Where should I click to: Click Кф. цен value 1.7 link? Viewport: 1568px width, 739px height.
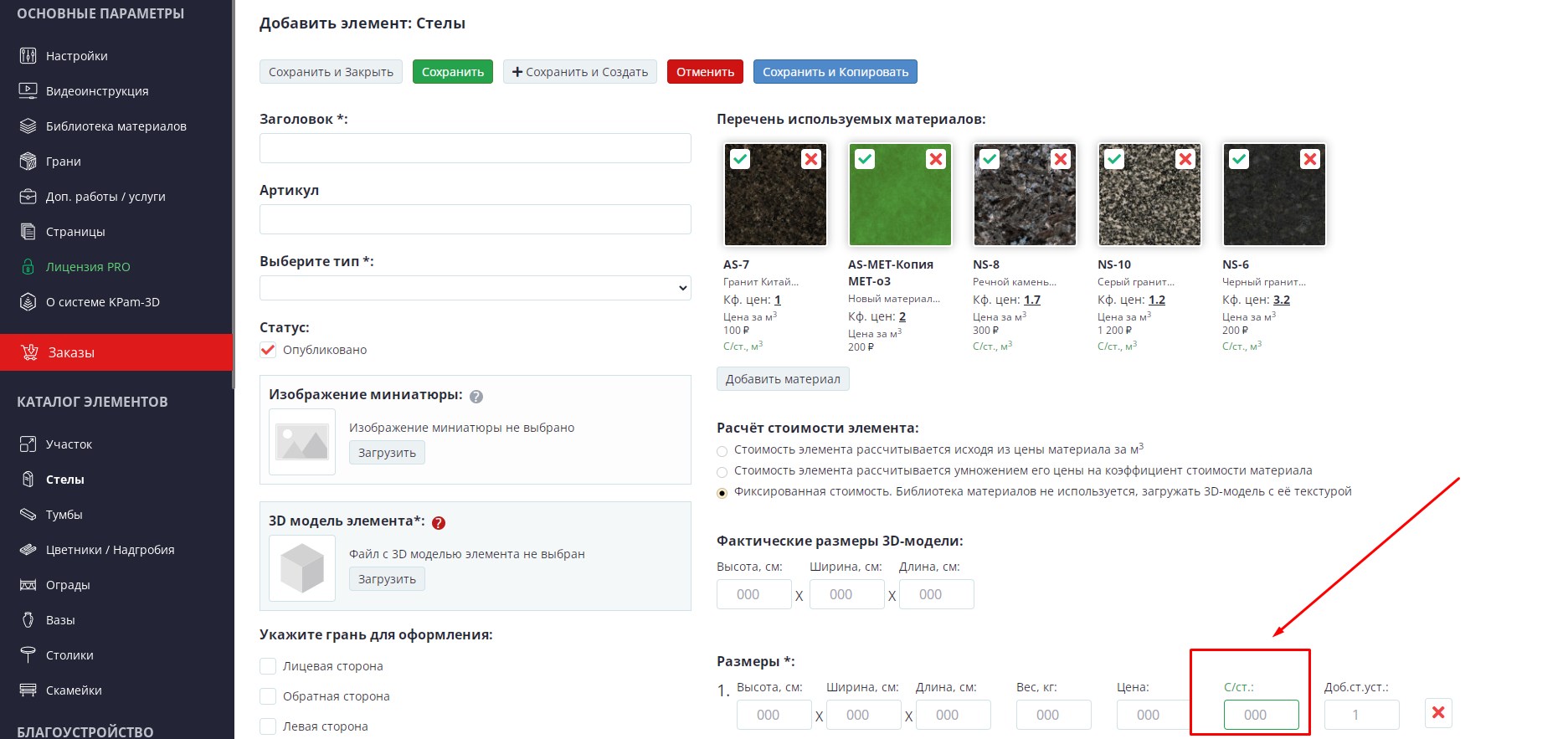pos(1032,300)
